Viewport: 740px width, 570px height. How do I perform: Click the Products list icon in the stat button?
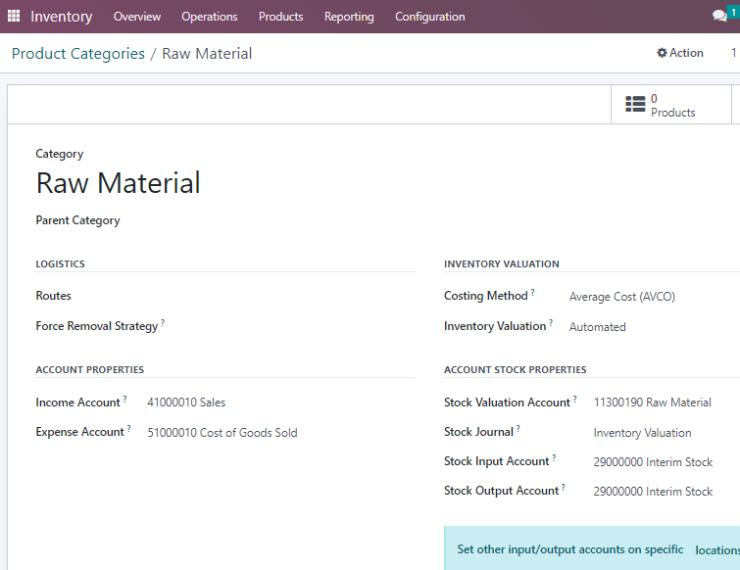tap(635, 104)
